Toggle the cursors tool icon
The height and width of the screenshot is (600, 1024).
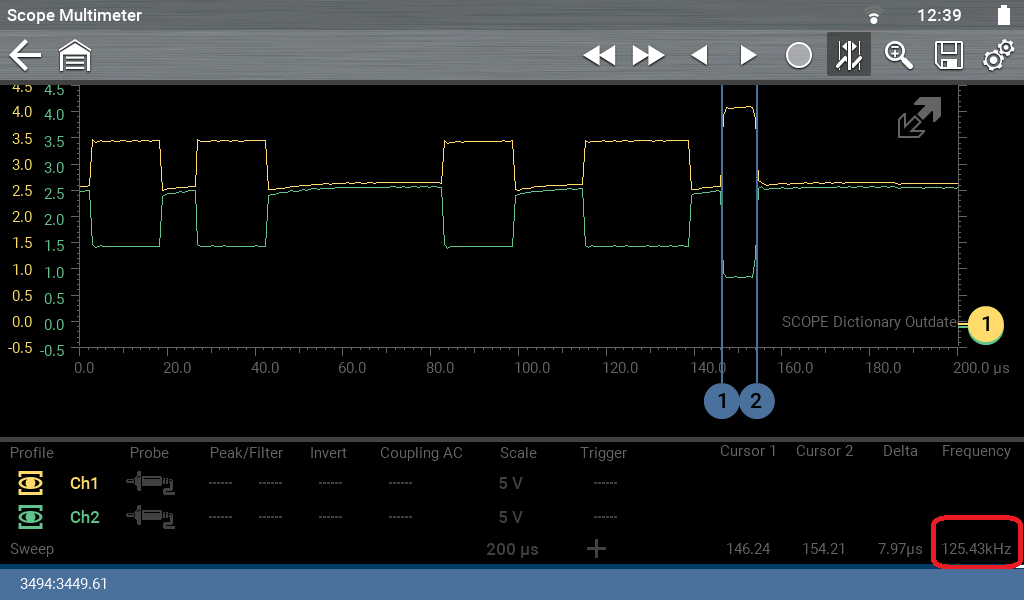coord(848,56)
